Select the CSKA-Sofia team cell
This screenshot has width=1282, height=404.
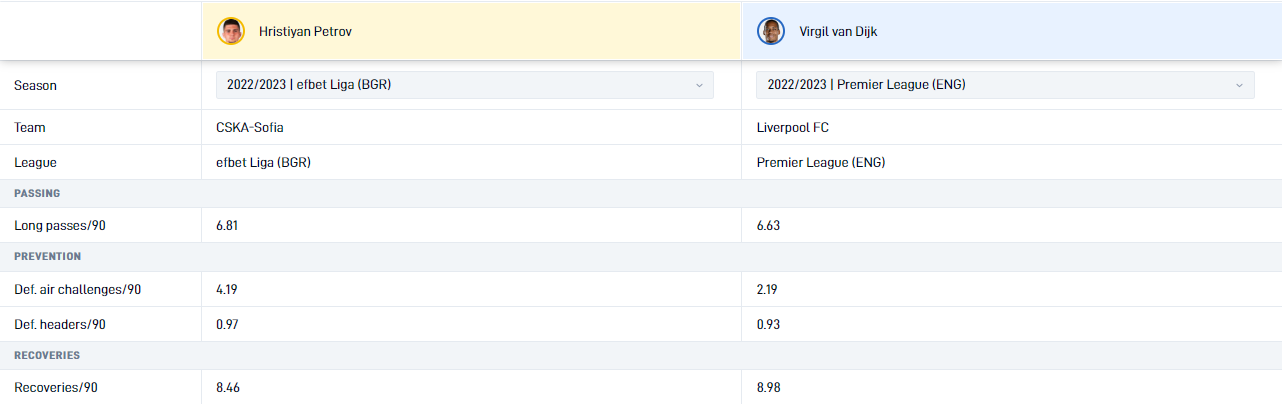tap(471, 127)
